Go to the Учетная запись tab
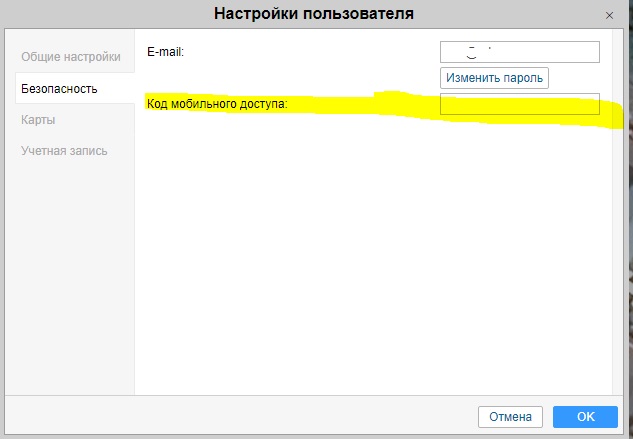 click(x=64, y=151)
